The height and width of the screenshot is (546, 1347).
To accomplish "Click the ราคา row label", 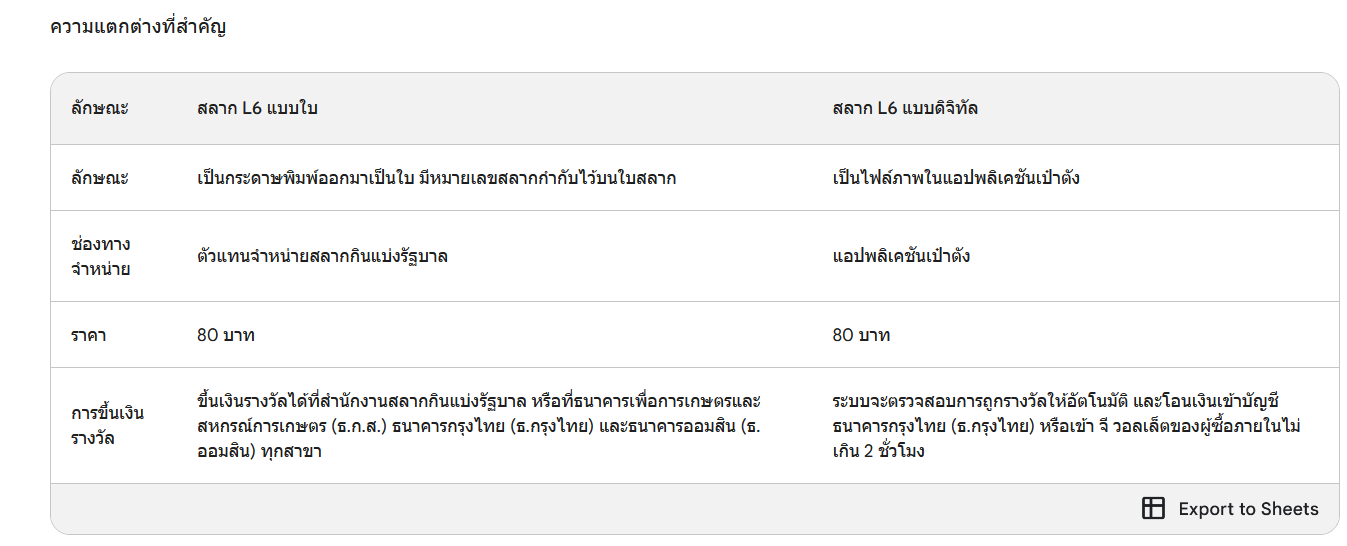I will [89, 335].
